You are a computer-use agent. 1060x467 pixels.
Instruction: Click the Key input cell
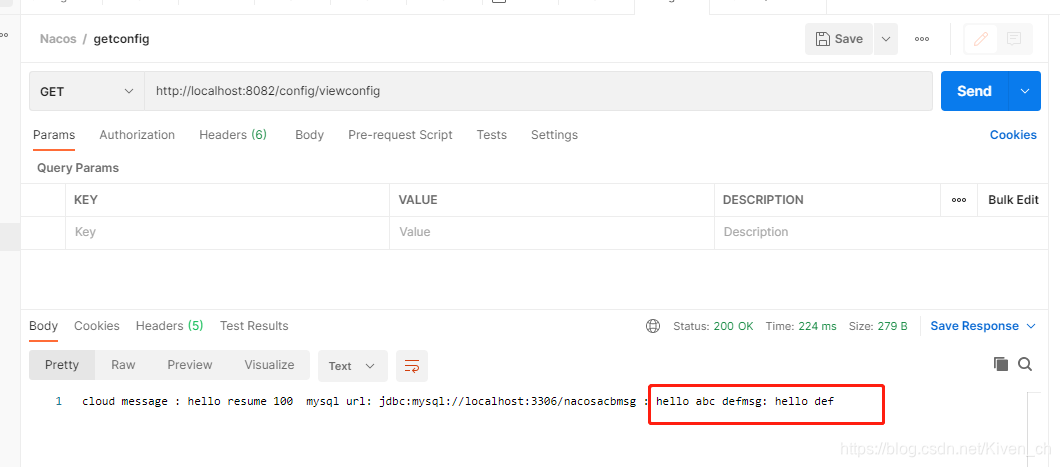(227, 232)
